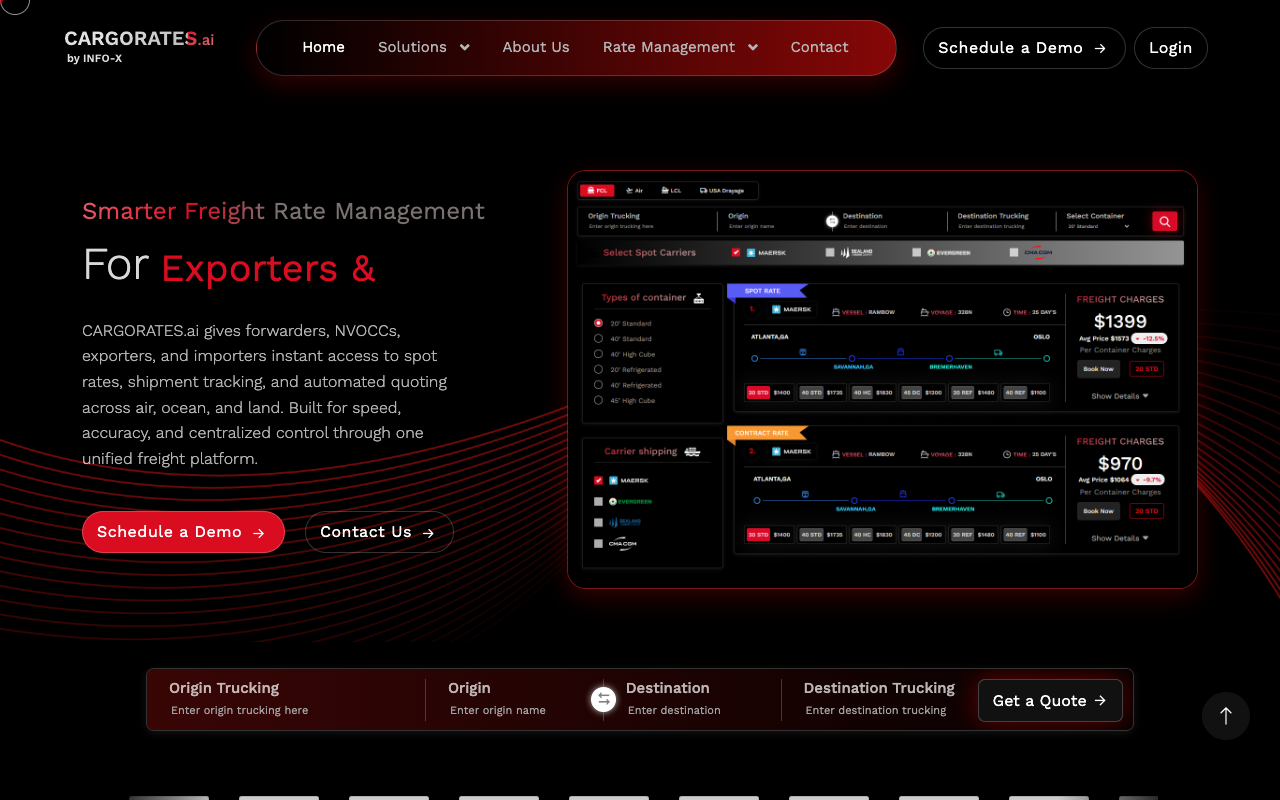Switch to the About Us menu item

pos(536,47)
